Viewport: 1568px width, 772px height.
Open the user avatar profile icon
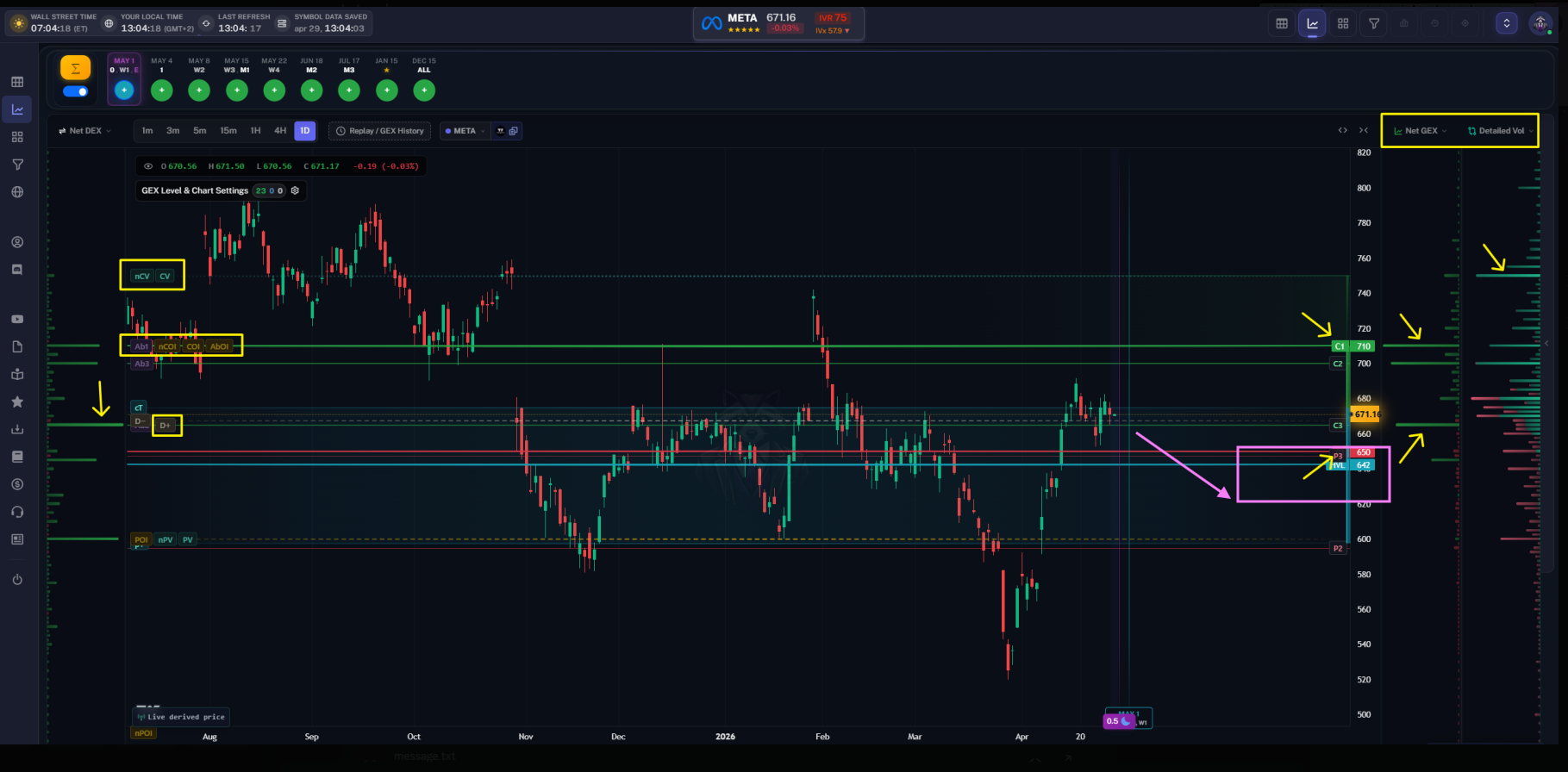click(1540, 23)
